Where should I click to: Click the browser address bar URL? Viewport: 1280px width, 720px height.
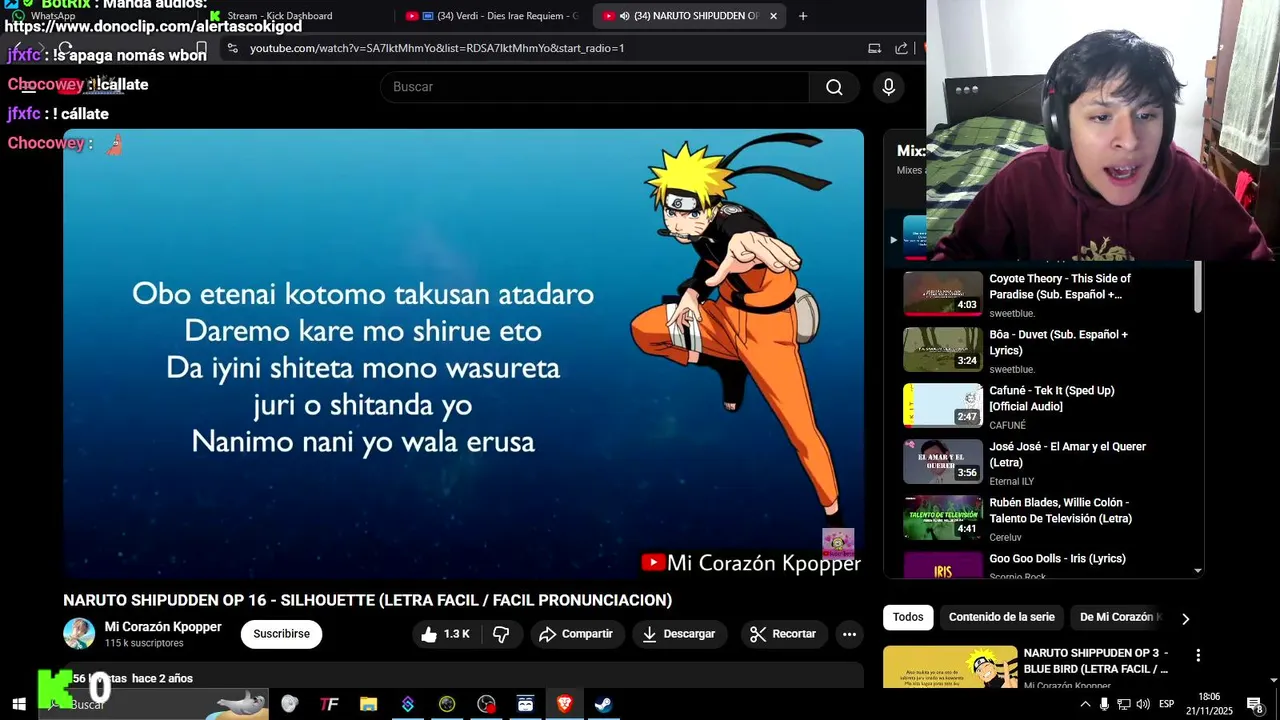coord(437,48)
